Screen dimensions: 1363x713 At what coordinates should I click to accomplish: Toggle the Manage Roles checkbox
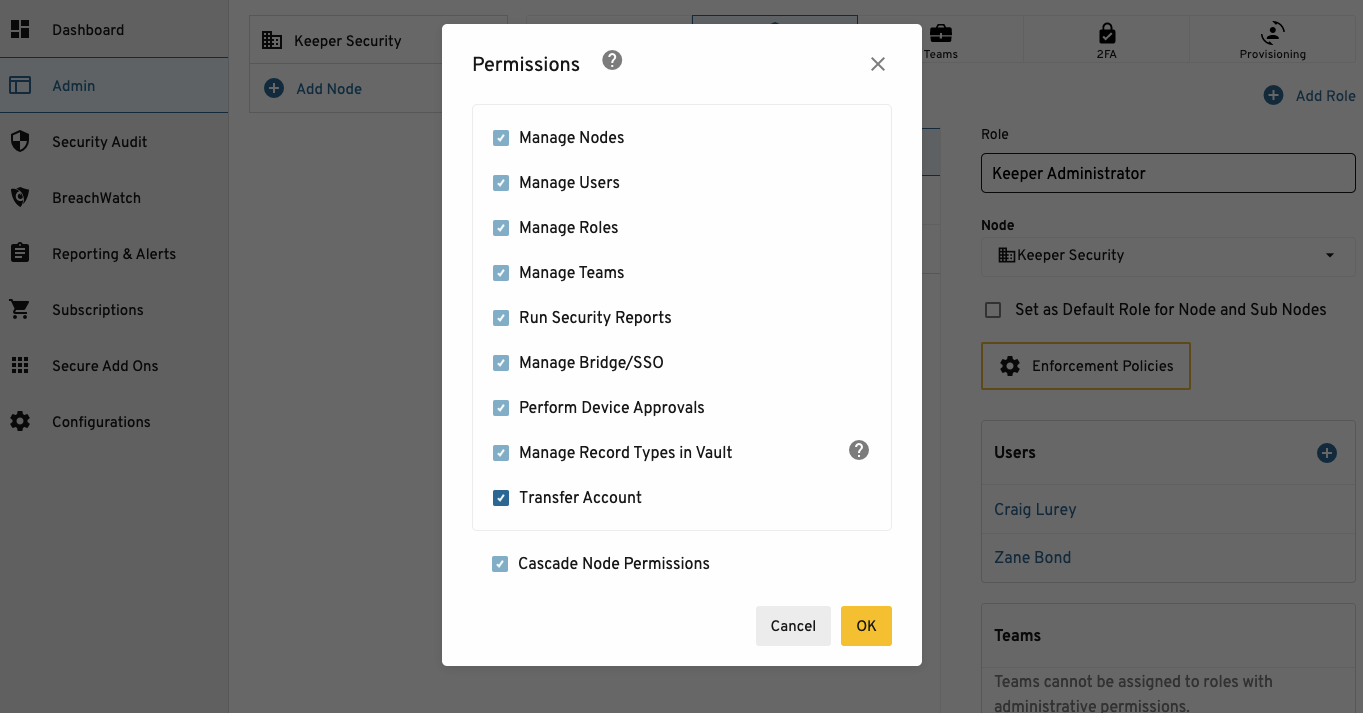tap(501, 228)
